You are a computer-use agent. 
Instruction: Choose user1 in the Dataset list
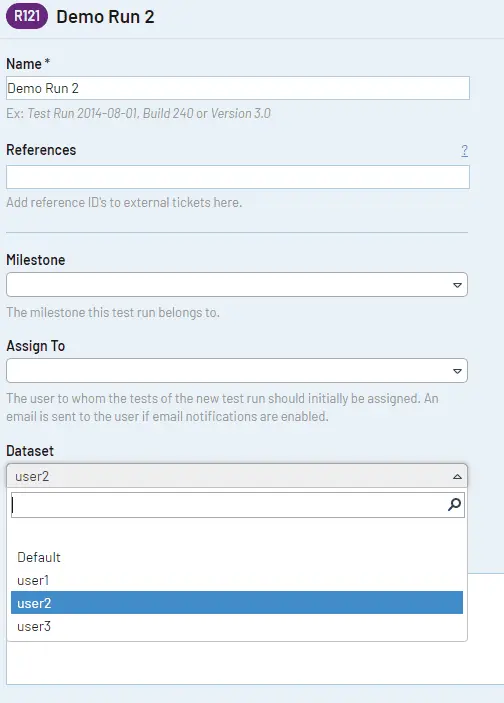(x=237, y=580)
